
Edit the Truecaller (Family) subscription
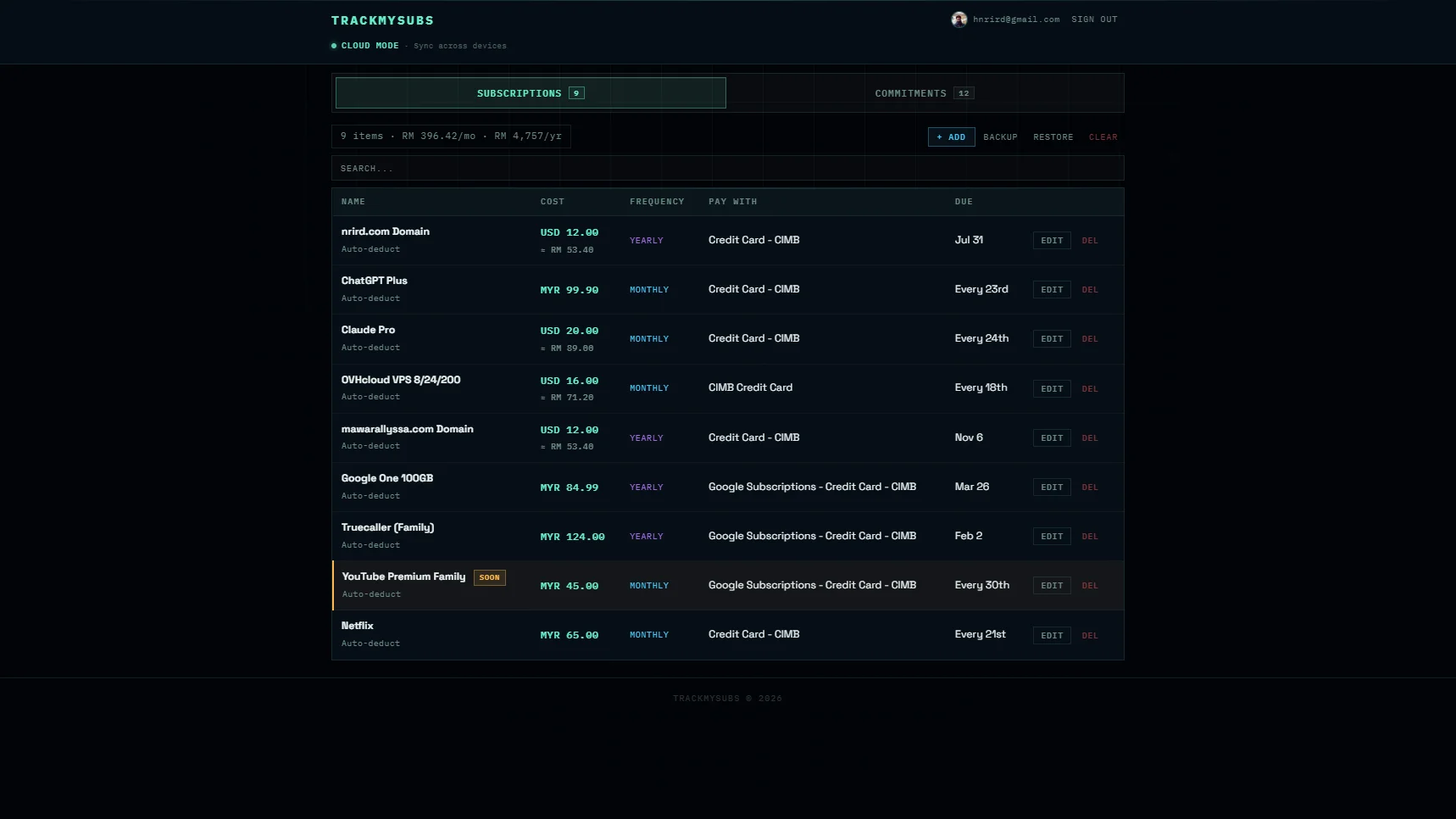[x=1052, y=537]
